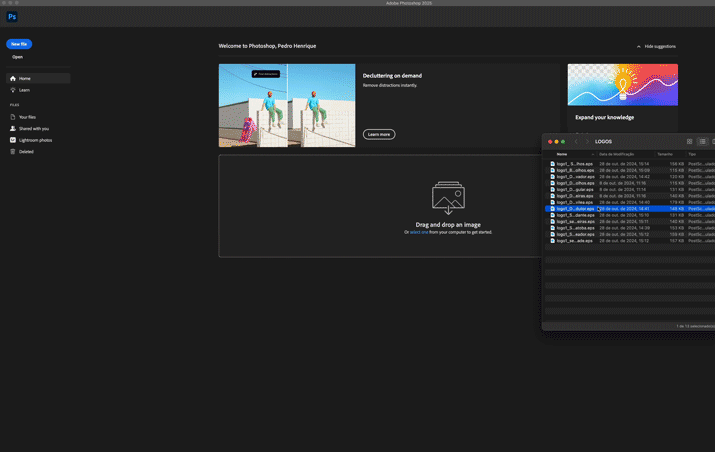Click Learn more about Decluttering

(x=379, y=135)
